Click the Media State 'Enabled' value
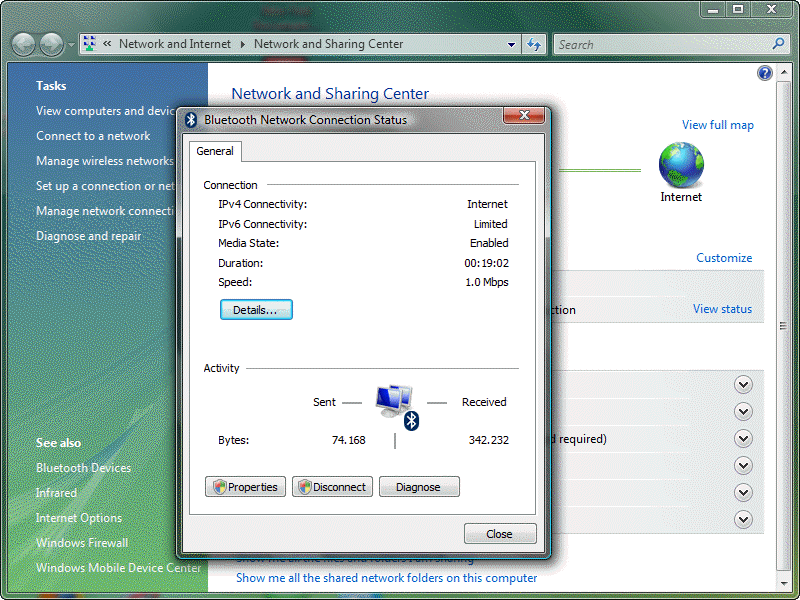Viewport: 800px width, 600px height. (489, 243)
